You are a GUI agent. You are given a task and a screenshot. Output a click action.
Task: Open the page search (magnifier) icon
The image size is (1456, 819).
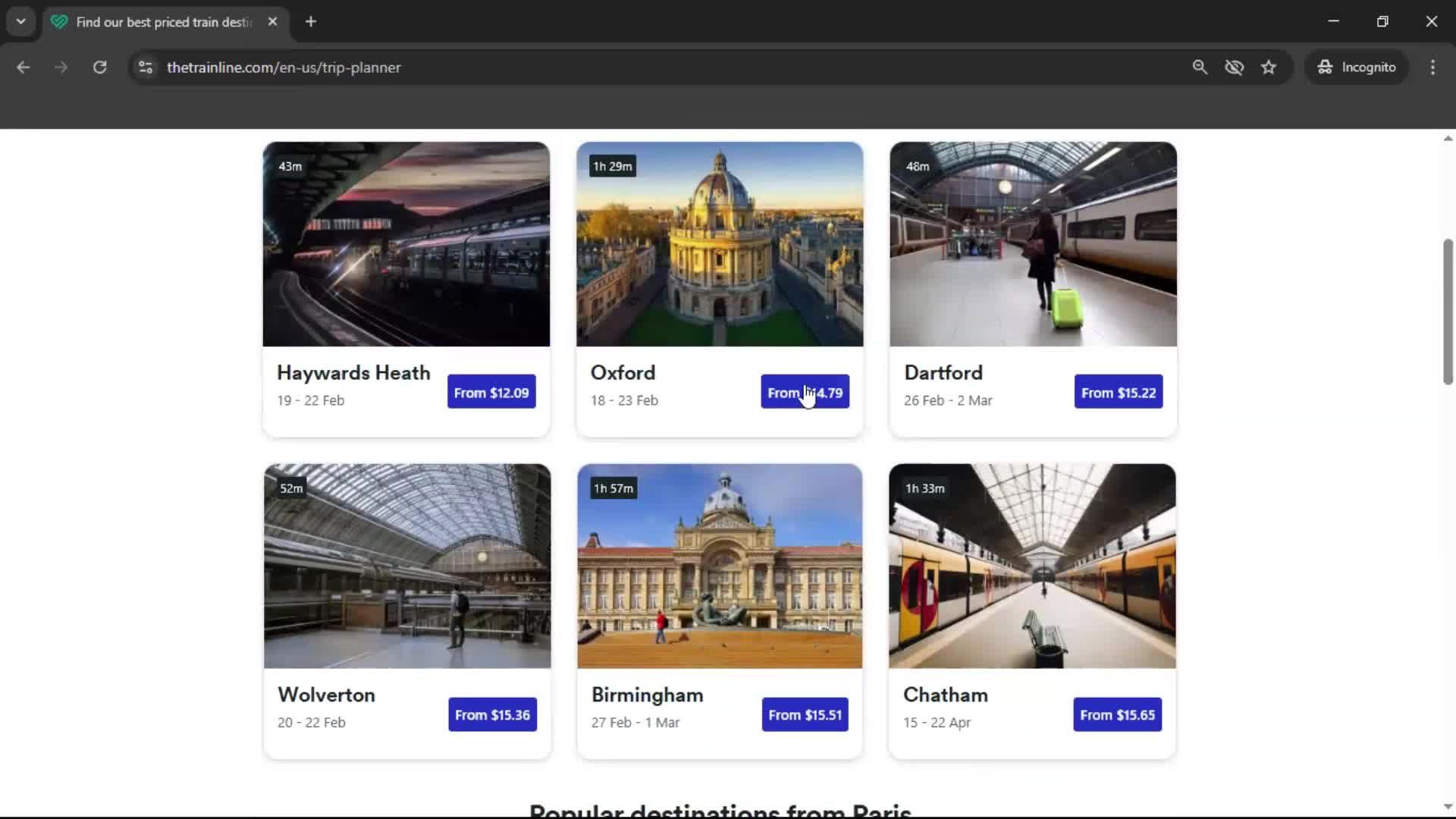point(1200,67)
